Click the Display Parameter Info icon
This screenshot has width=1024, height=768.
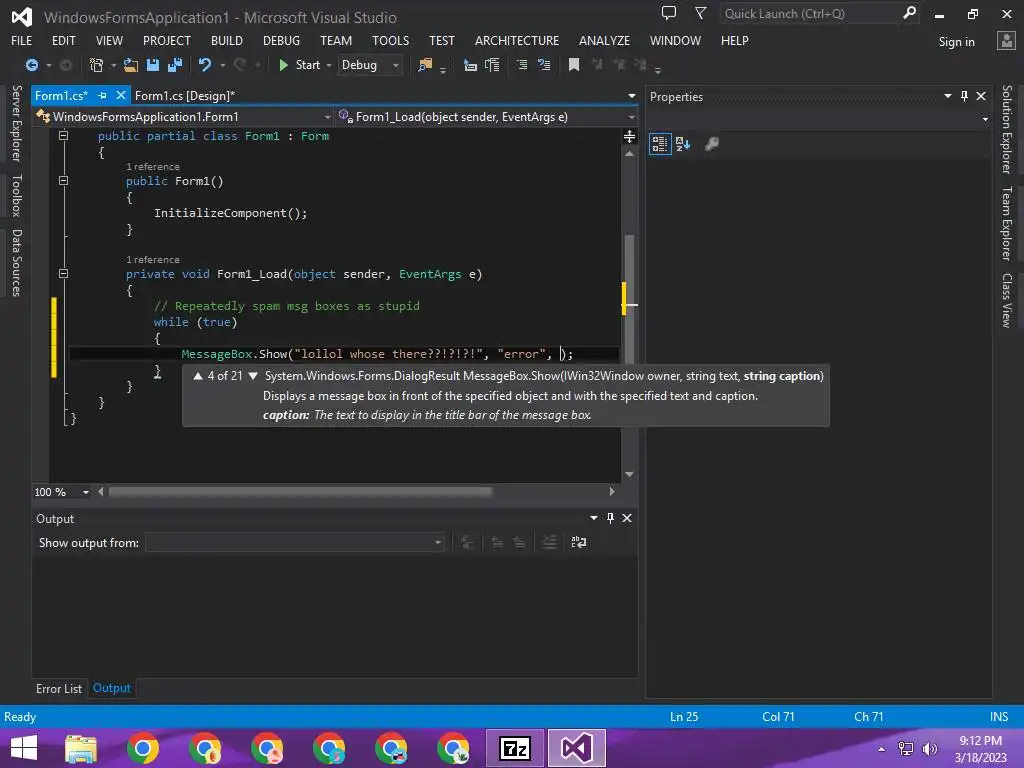point(492,65)
